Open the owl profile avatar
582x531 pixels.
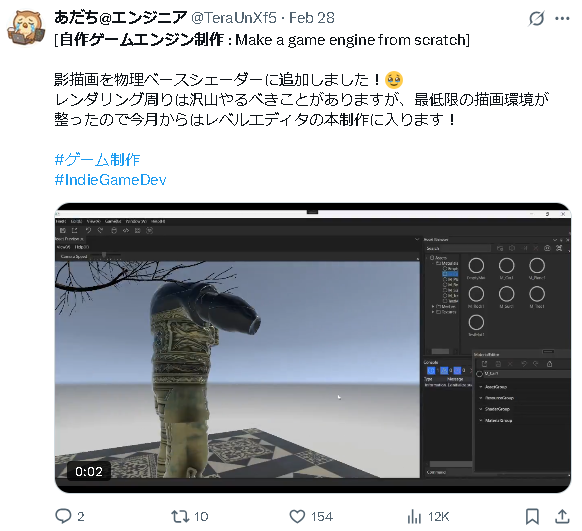26,28
